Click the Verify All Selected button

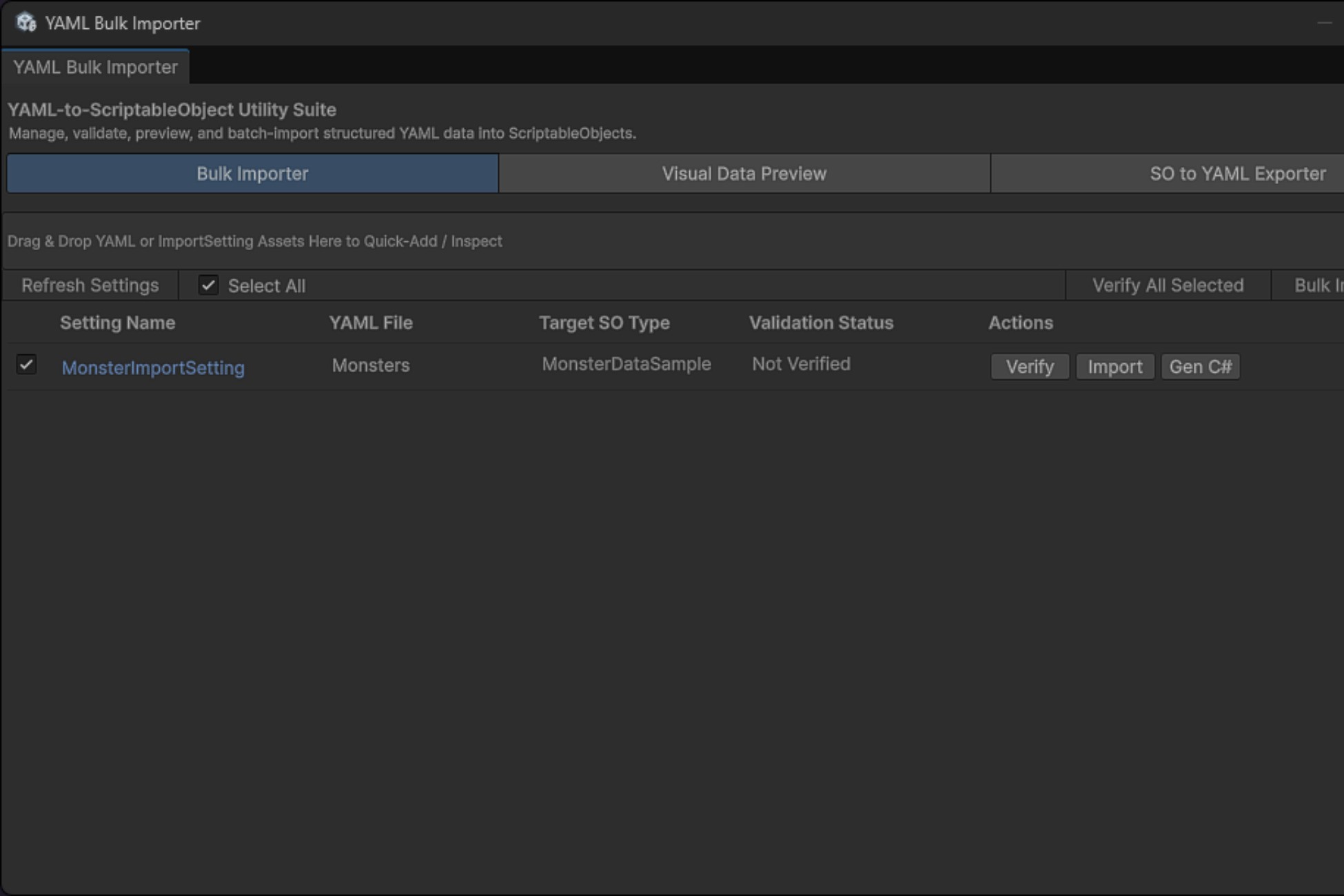tap(1168, 285)
